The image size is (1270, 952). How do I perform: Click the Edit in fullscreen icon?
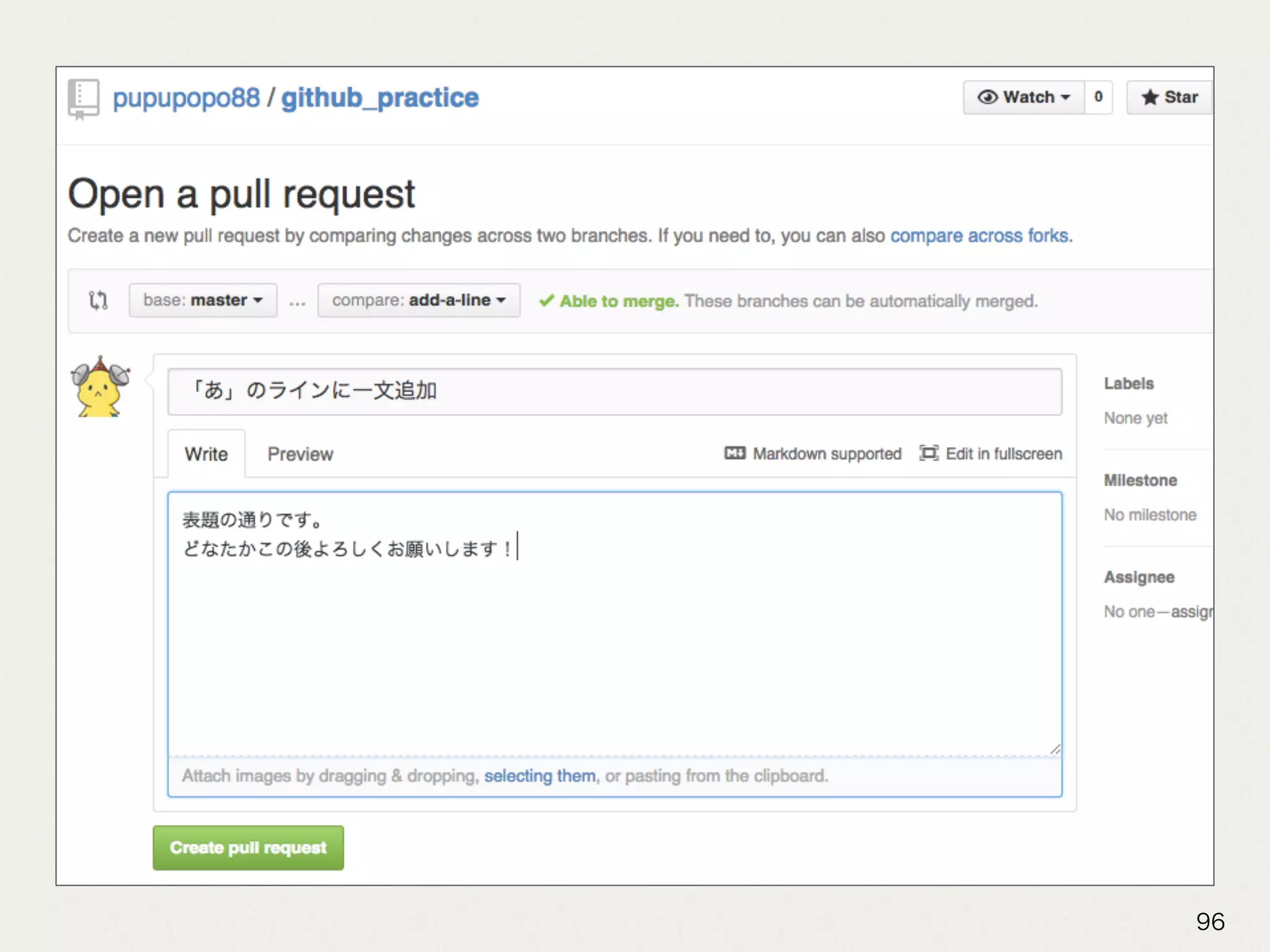click(928, 454)
